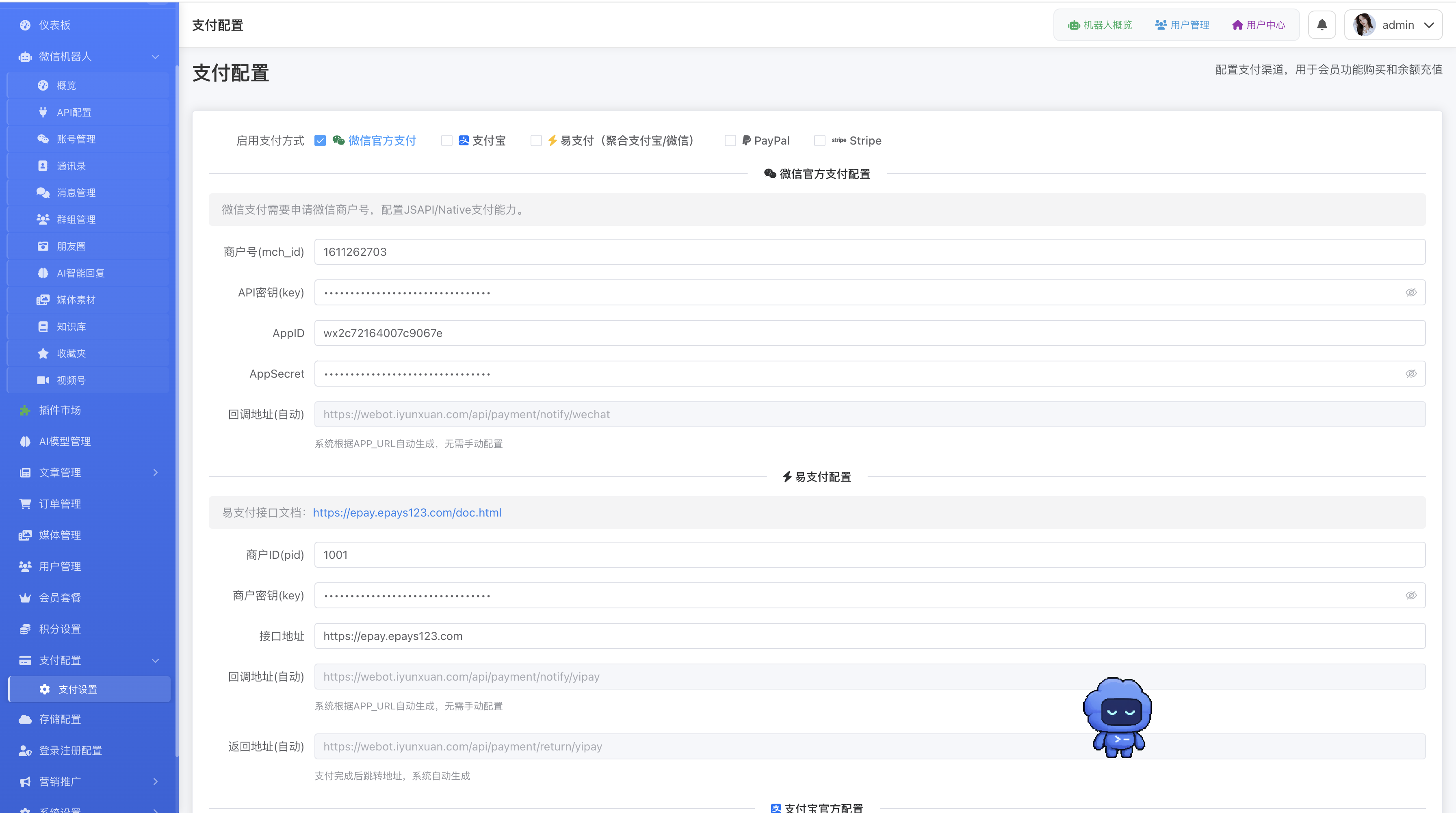Reveal the AppSecret value

point(1411,374)
